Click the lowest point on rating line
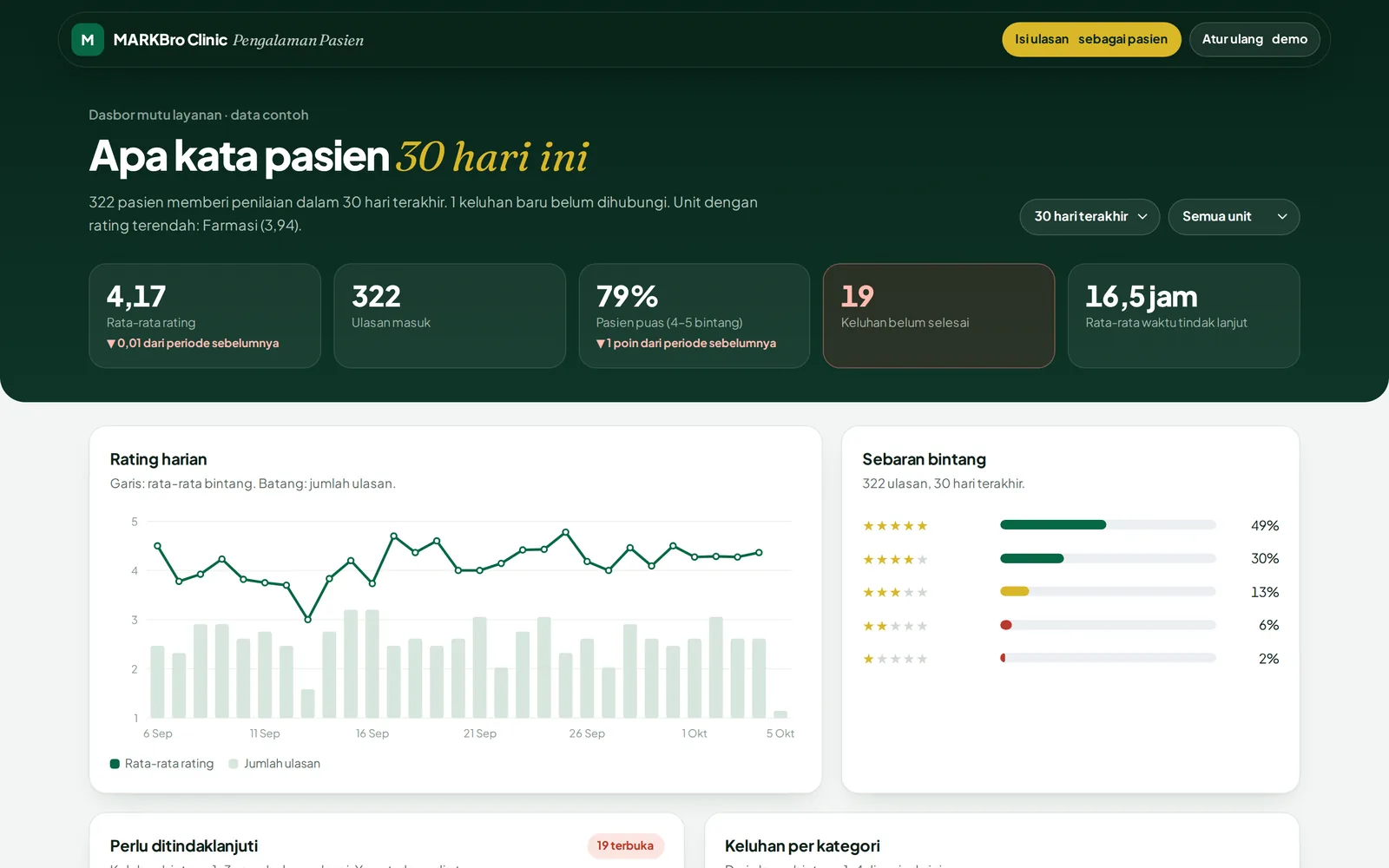 308,620
